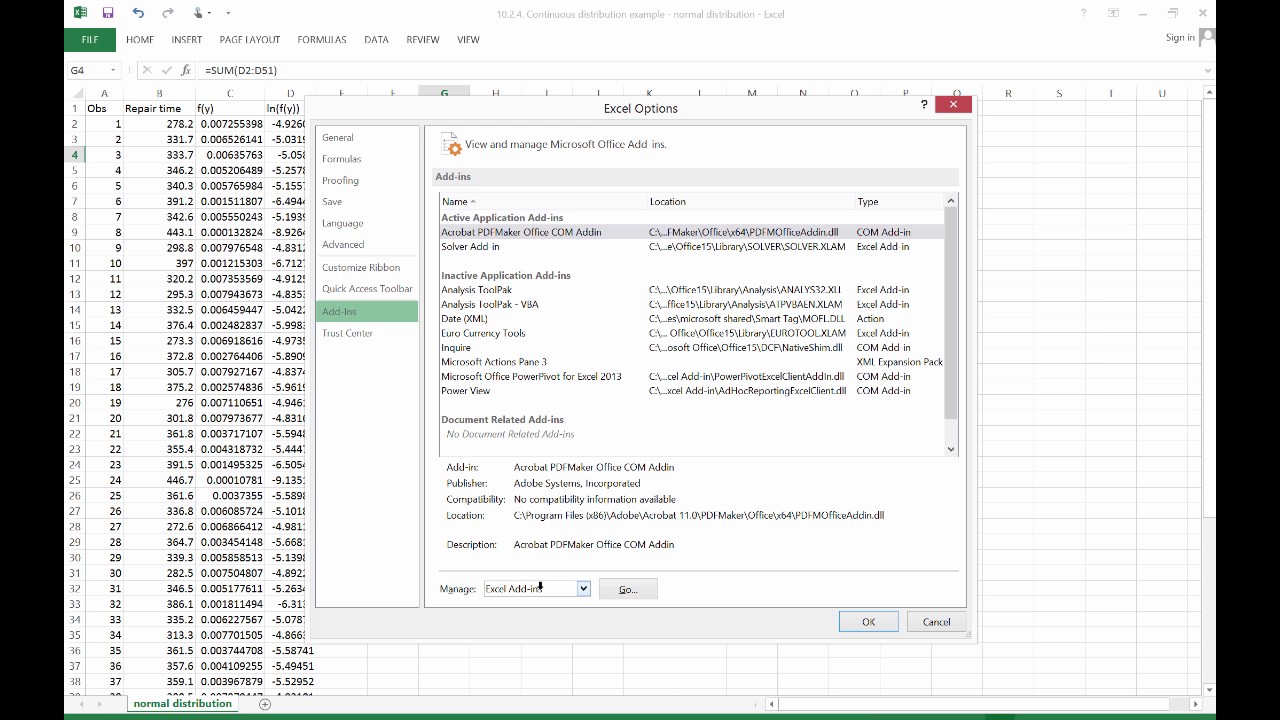
Task: Click next sheet navigation arrow
Action: 100,704
